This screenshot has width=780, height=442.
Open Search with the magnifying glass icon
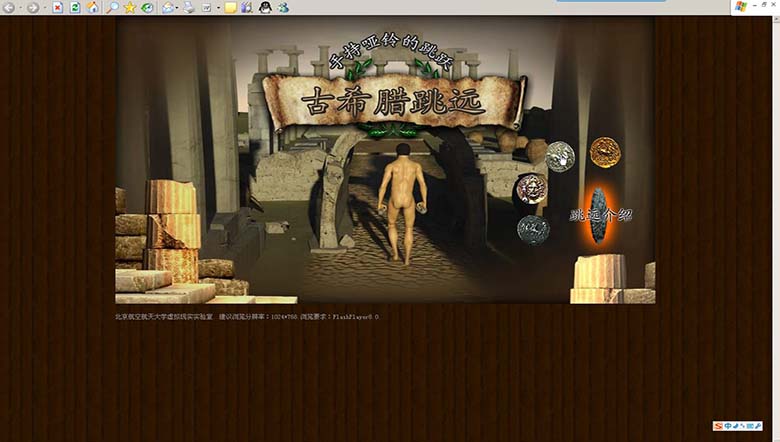tap(112, 7)
